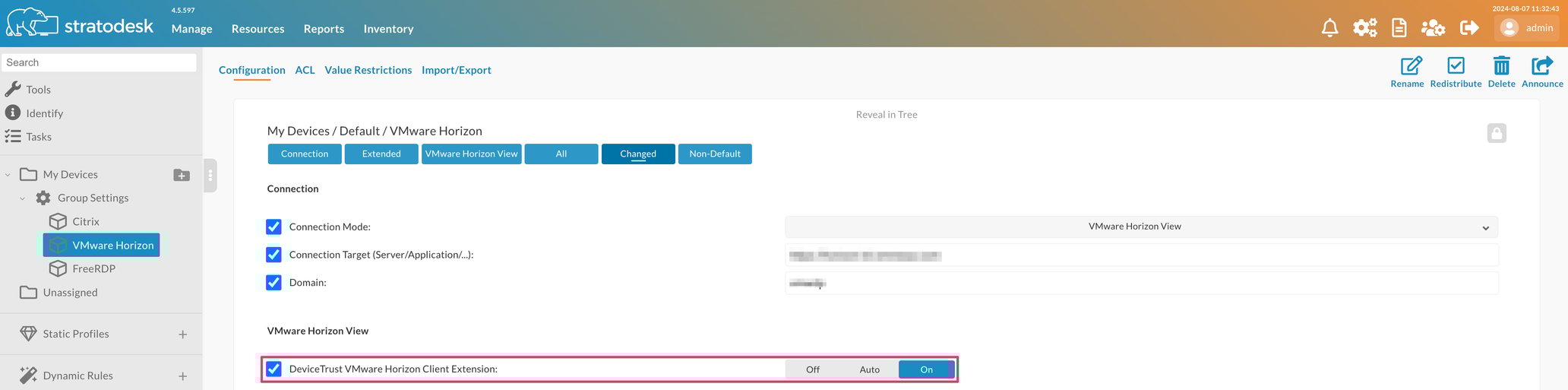
Task: Click the Announce share icon
Action: click(x=1541, y=66)
